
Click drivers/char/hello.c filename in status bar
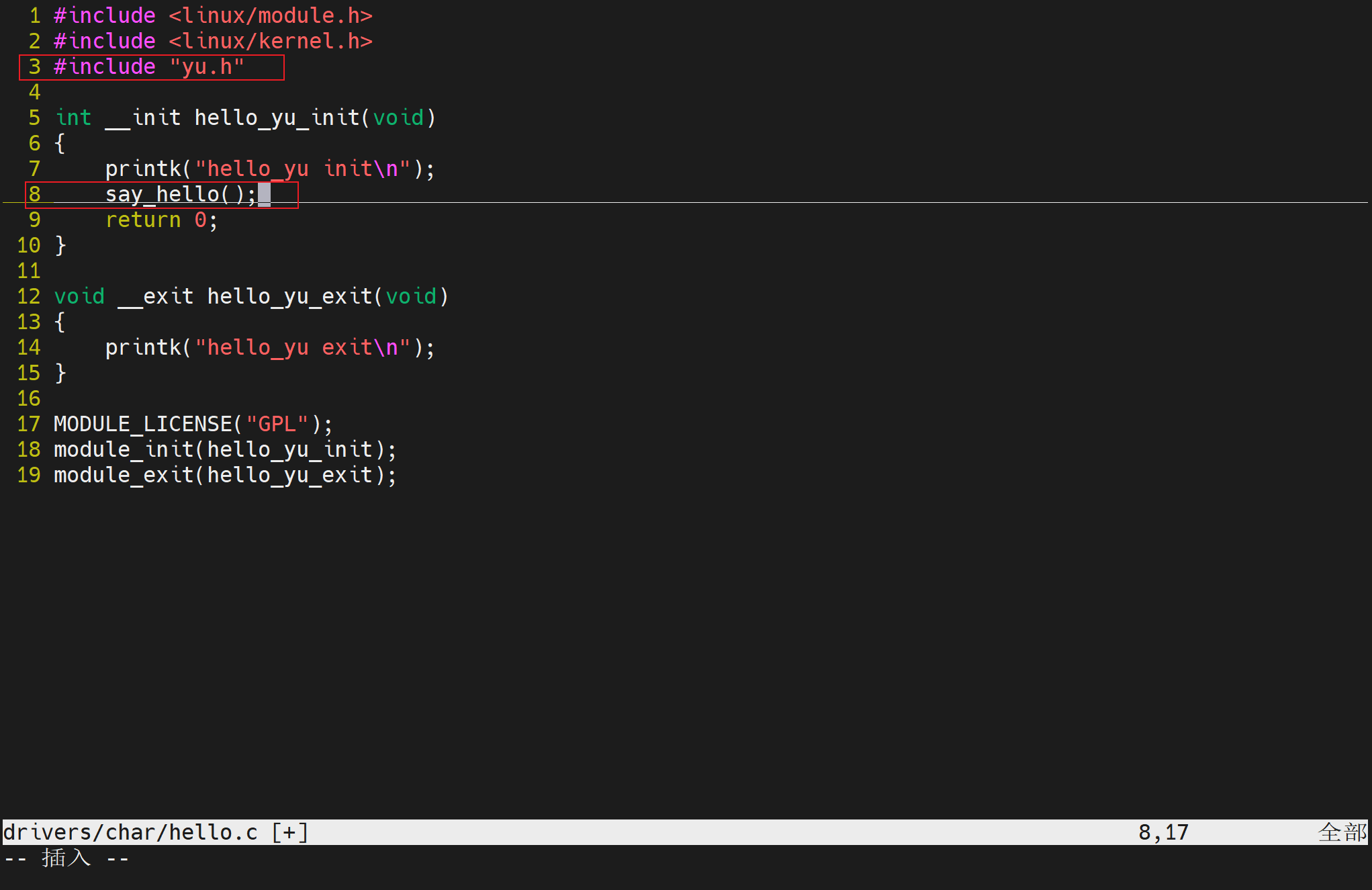pos(130,833)
